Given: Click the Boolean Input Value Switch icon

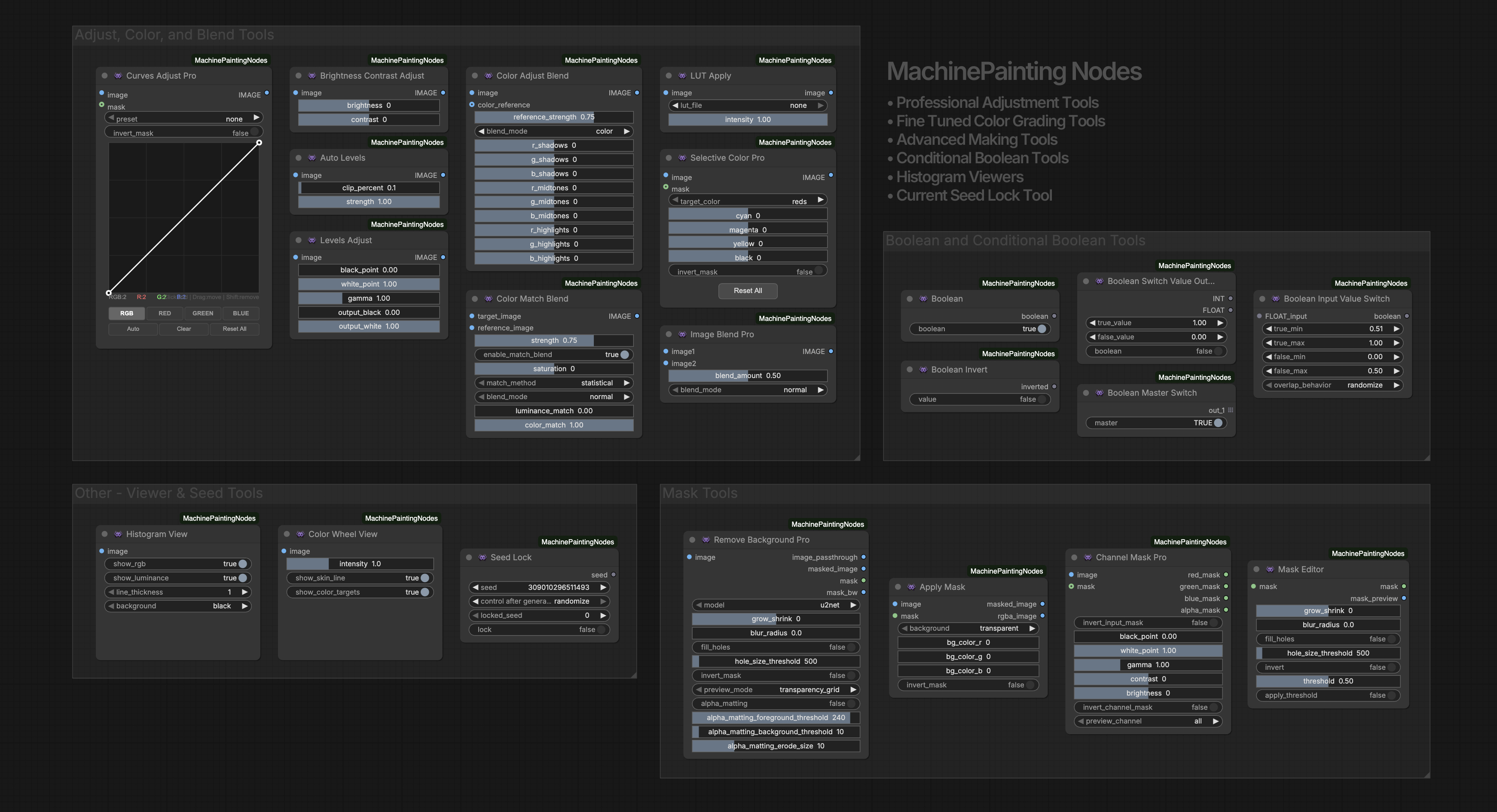Looking at the screenshot, I should [1276, 299].
